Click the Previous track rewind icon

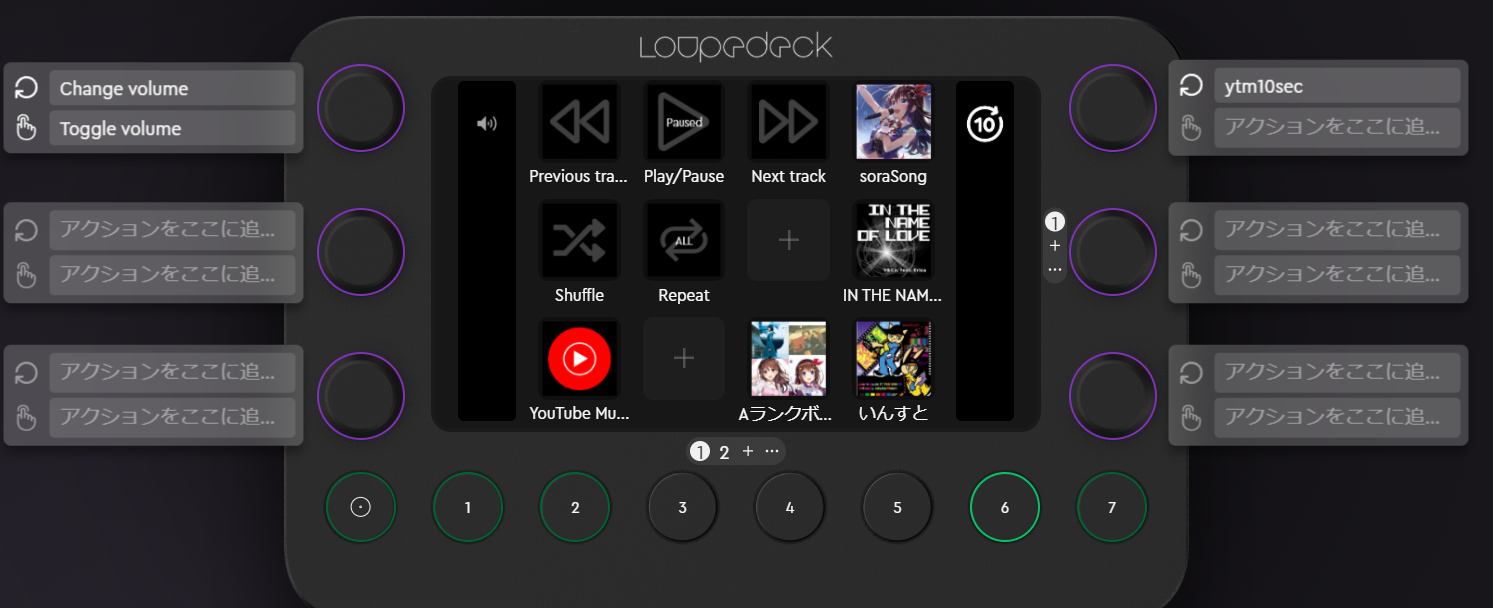579,122
